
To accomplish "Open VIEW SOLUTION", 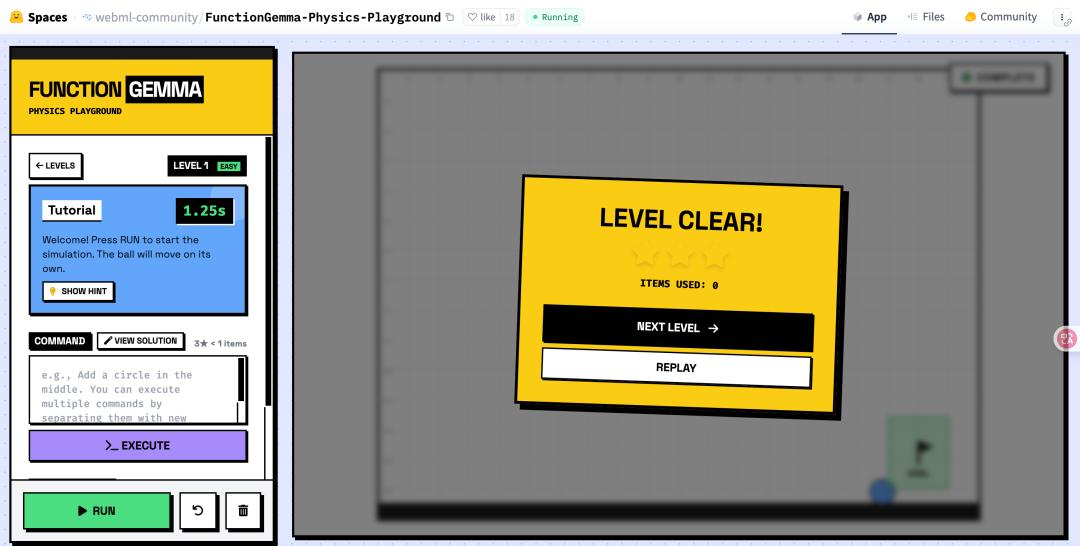I will pyautogui.click(x=141, y=341).
